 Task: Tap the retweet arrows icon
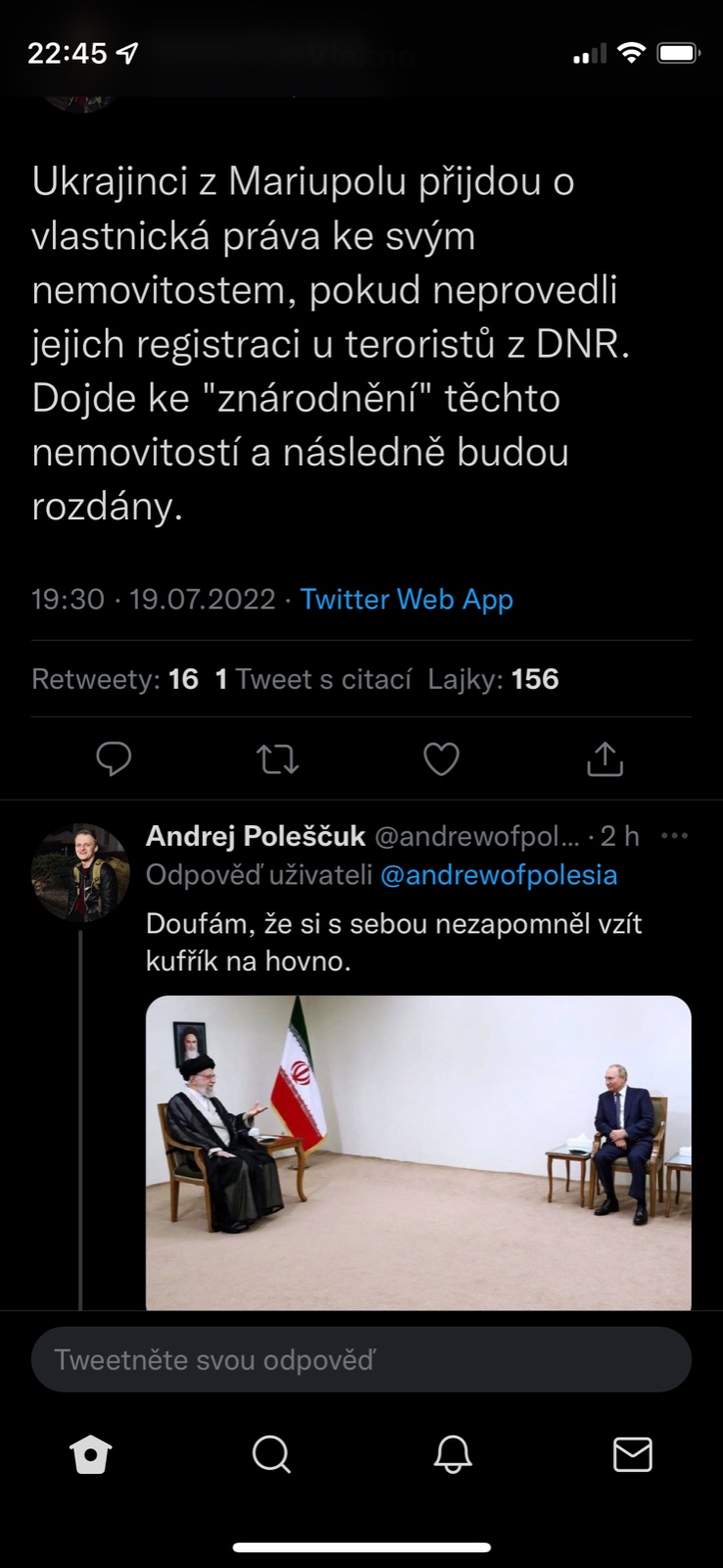tap(277, 759)
